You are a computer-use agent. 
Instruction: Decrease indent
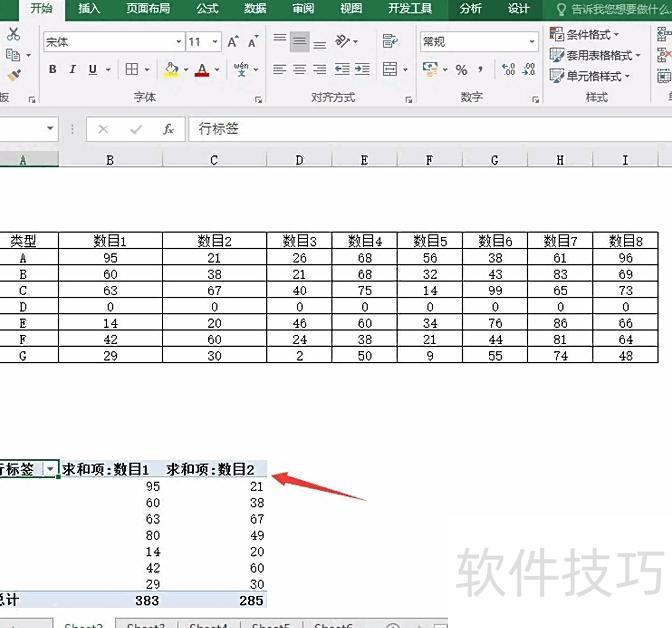coord(342,69)
